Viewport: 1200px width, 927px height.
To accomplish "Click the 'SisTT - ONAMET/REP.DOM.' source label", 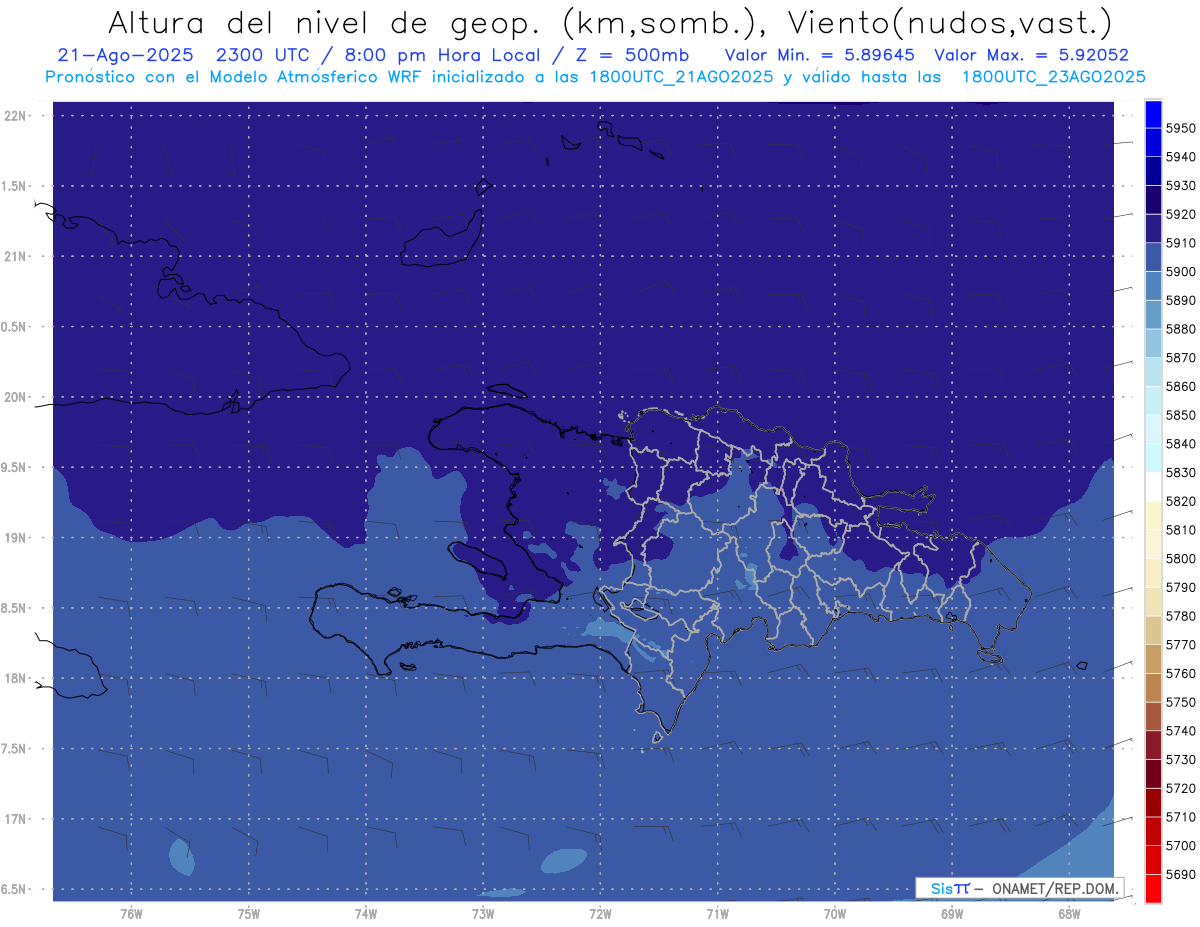I will tap(1020, 888).
